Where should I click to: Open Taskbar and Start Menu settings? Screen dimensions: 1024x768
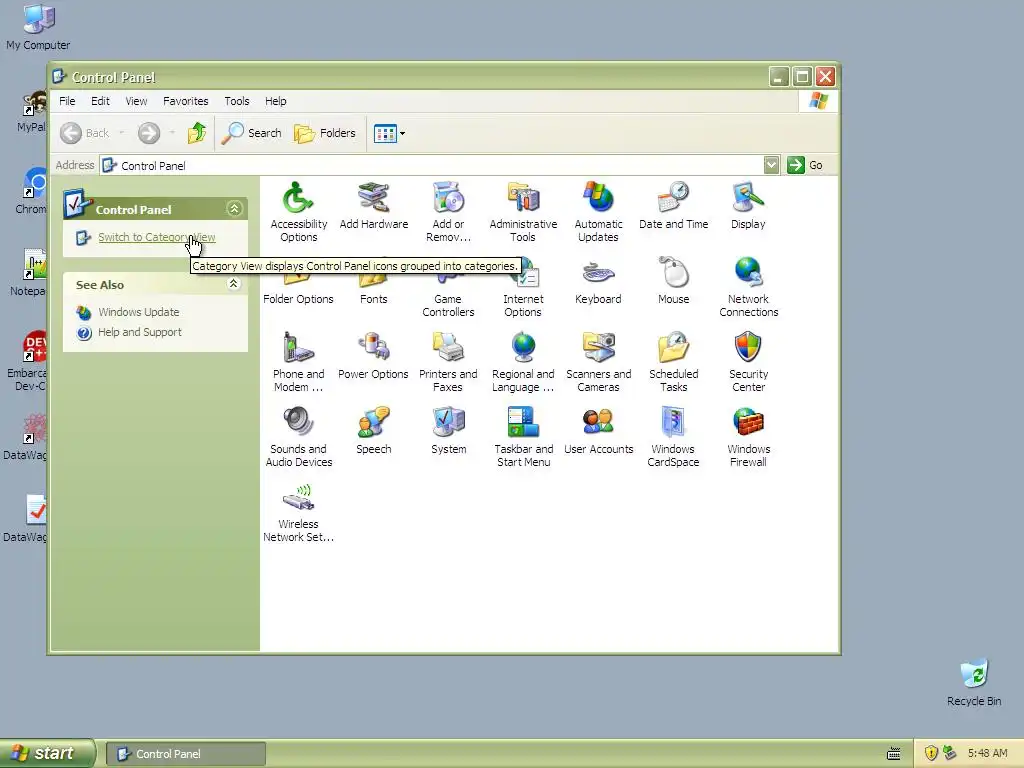tap(523, 437)
